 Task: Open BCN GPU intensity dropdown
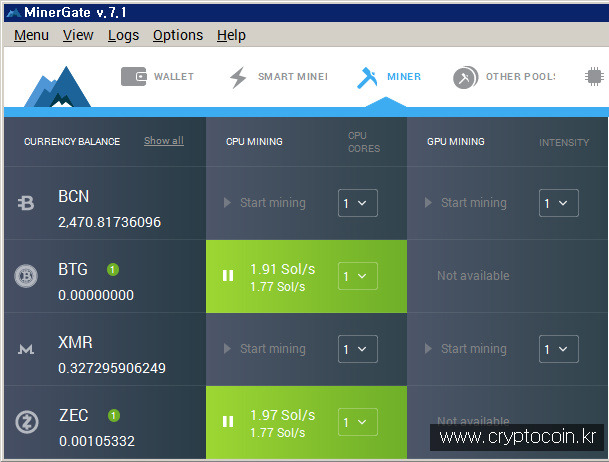coord(559,203)
